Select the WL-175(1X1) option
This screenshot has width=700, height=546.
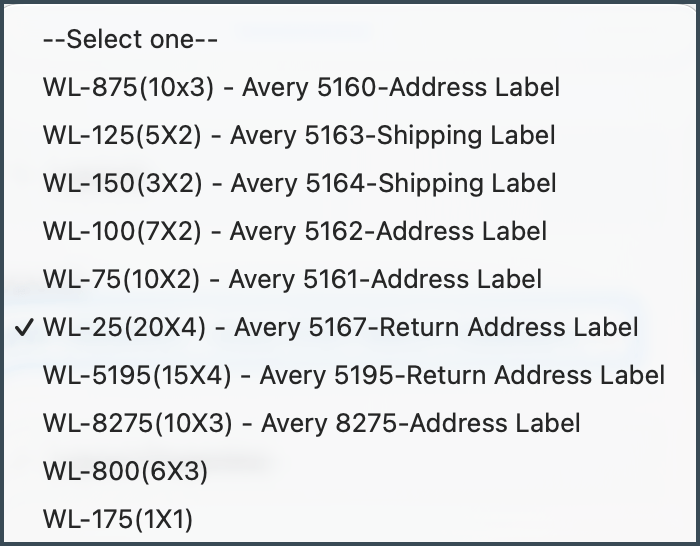point(118,519)
